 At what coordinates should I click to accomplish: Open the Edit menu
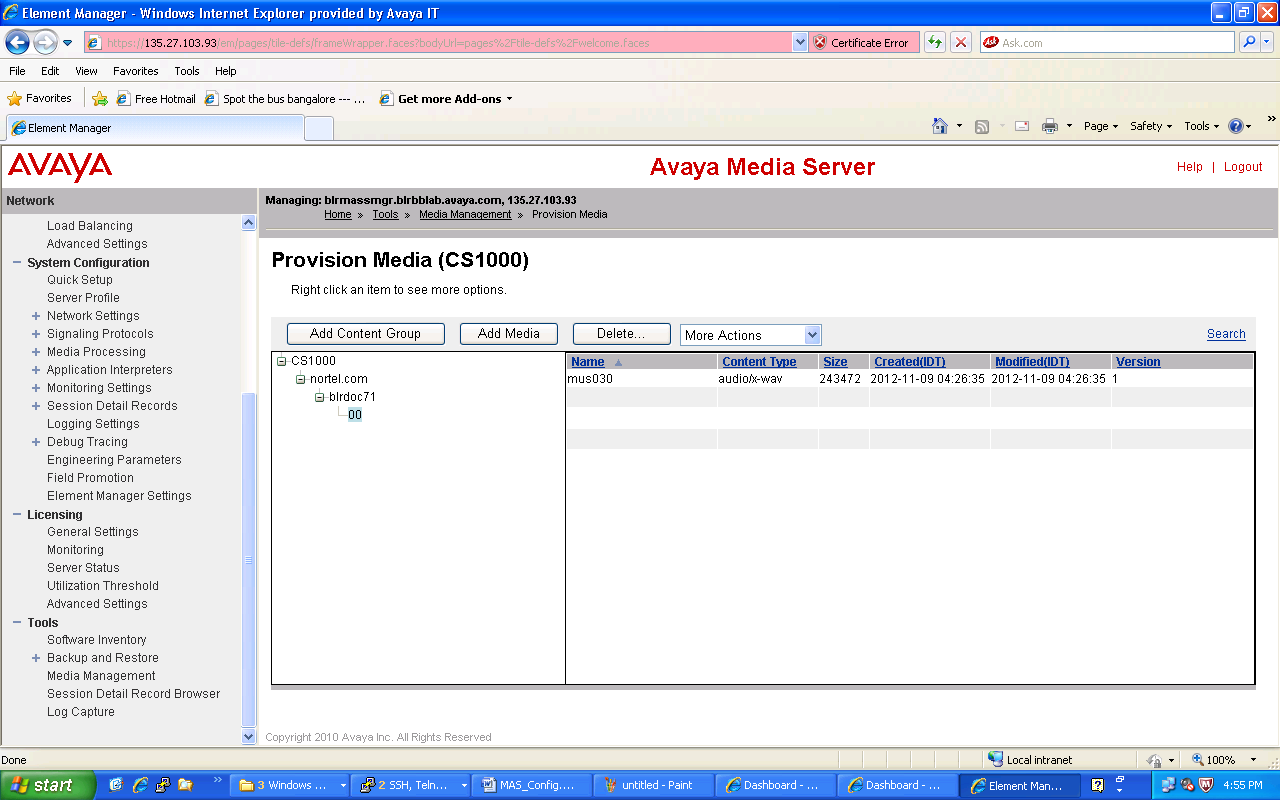(x=50, y=71)
